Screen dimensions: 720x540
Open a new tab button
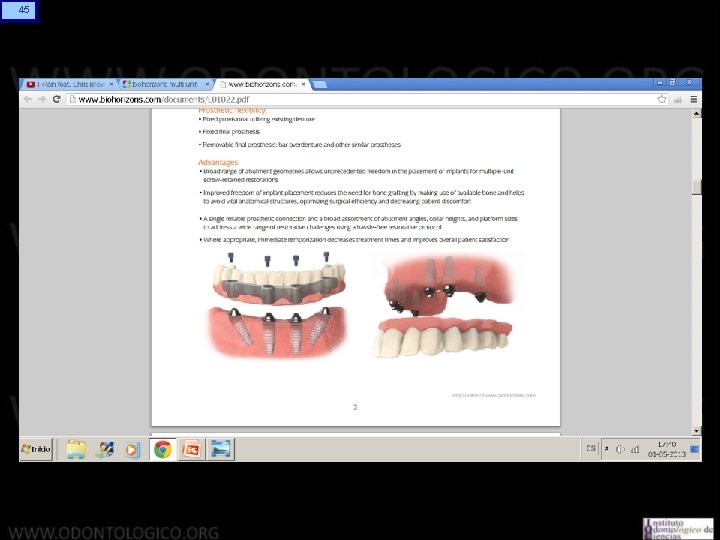tap(320, 84)
